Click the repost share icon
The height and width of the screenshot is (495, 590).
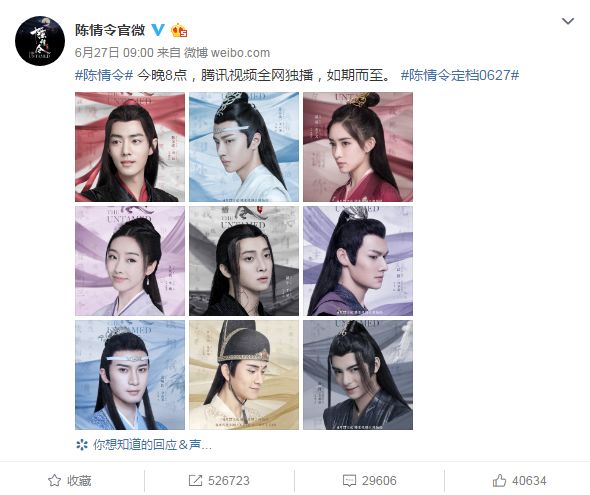pyautogui.click(x=195, y=480)
